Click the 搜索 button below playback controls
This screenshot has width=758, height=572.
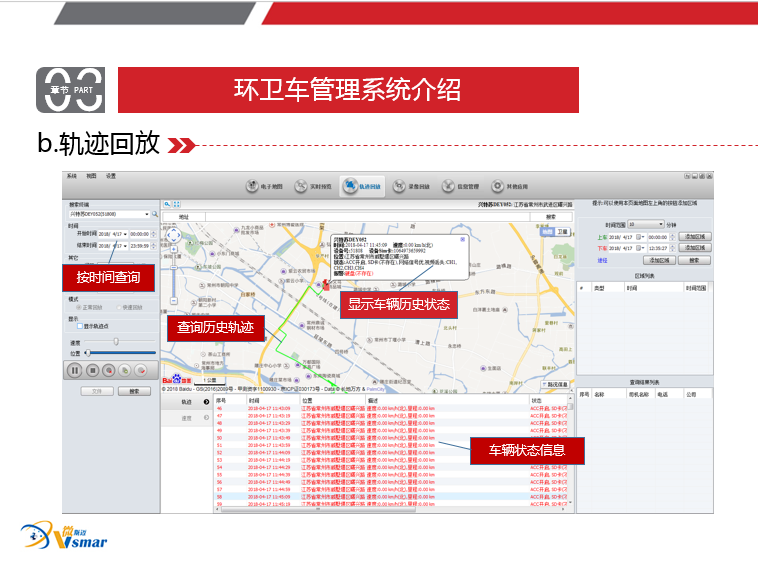click(134, 391)
